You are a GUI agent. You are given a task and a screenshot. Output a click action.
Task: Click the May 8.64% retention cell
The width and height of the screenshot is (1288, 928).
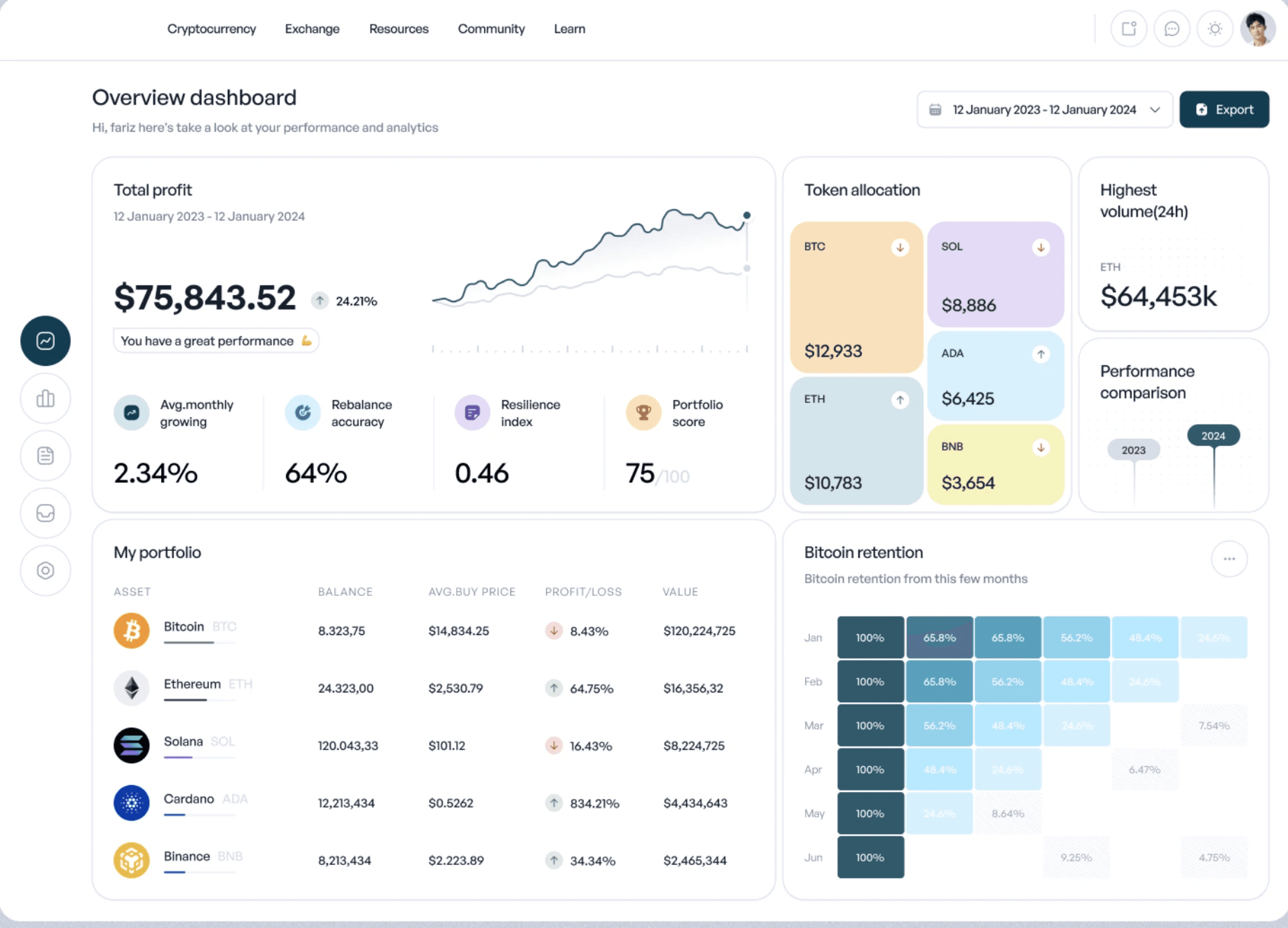point(1008,813)
